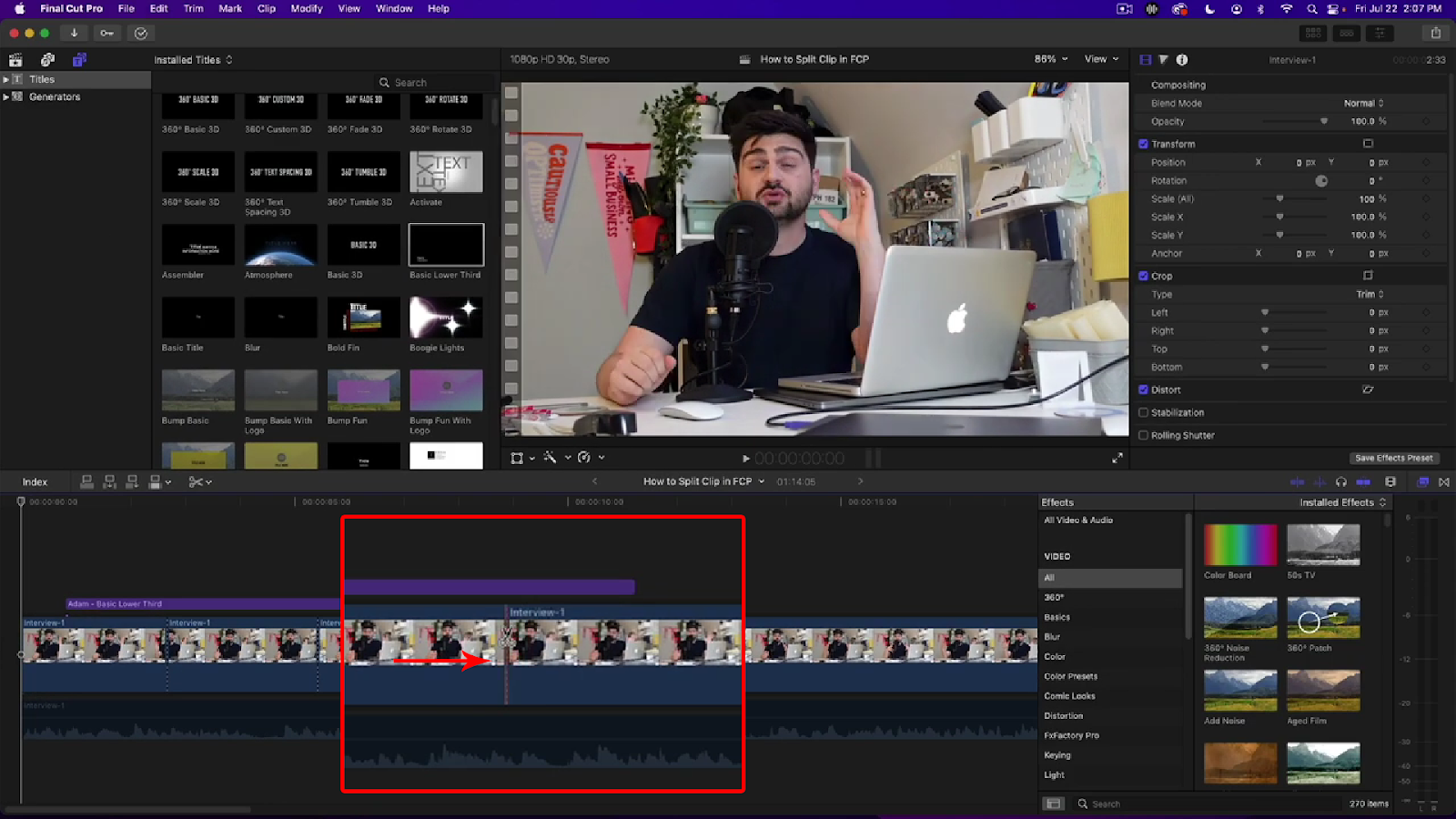This screenshot has height=819, width=1456.
Task: Toggle effects browser thumbnail view icon
Action: [1054, 804]
